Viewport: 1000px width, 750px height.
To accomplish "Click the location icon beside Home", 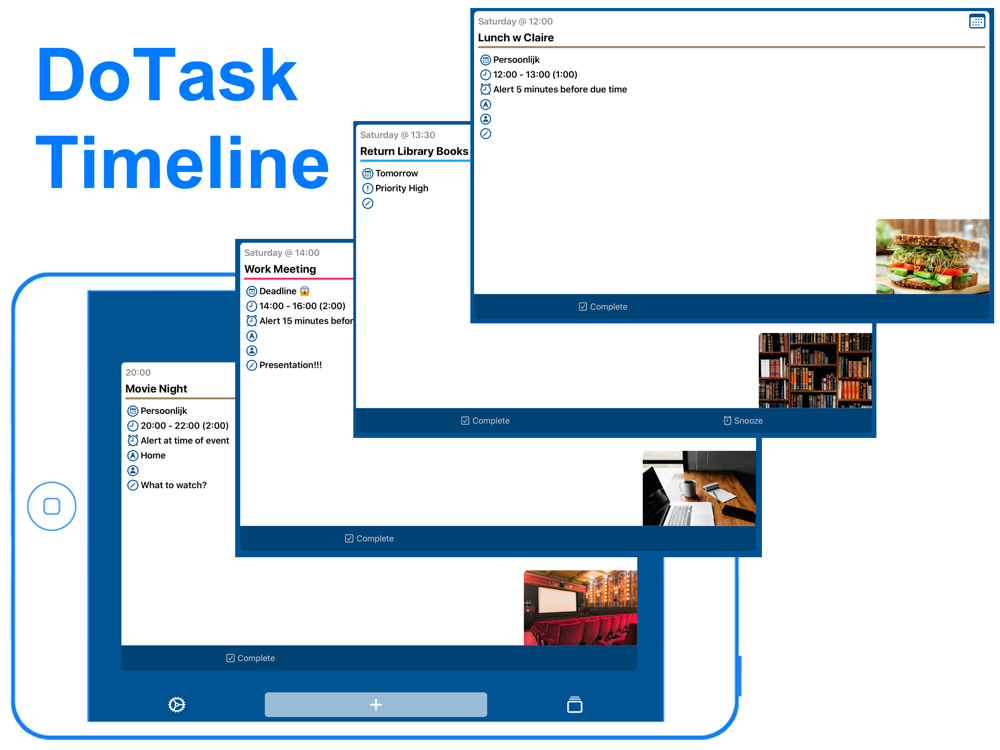I will 133,456.
